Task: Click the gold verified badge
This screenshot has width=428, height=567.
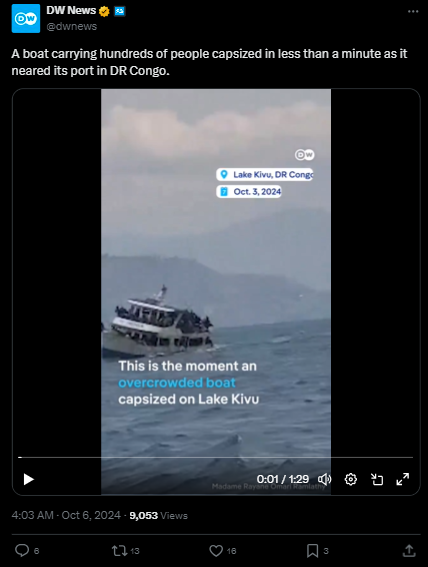Action: (x=104, y=12)
